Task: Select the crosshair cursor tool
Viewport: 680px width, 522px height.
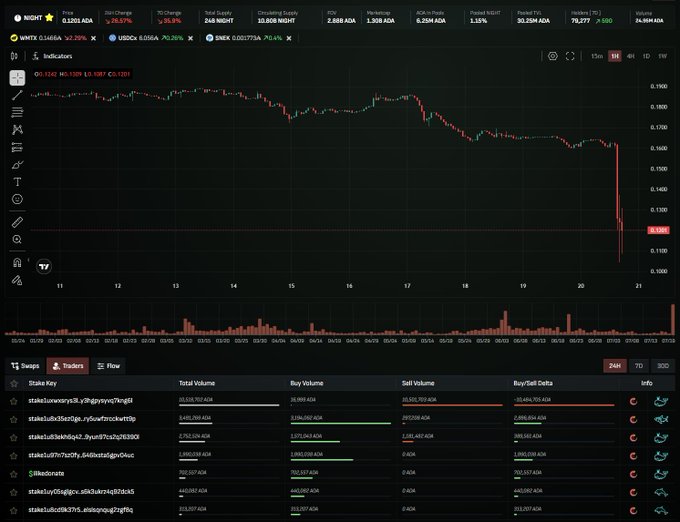Action: (17, 78)
